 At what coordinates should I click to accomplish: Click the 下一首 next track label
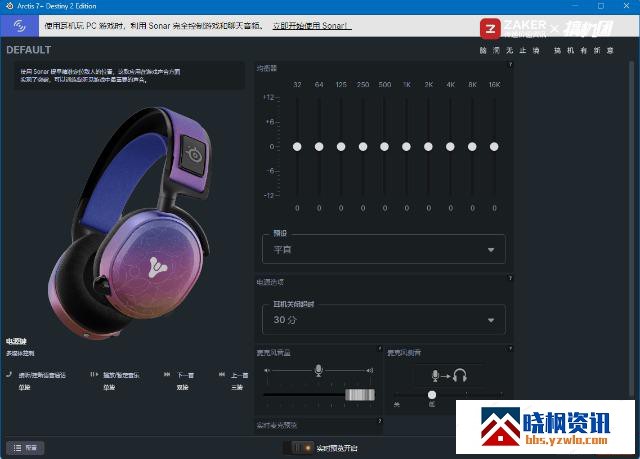tap(185, 375)
